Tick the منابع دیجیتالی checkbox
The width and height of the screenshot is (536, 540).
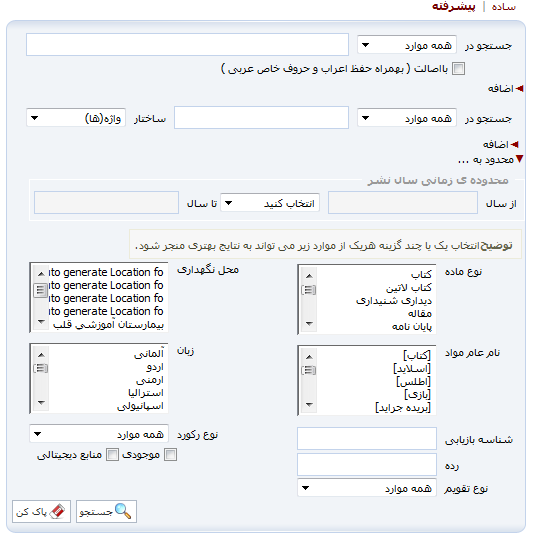click(112, 455)
